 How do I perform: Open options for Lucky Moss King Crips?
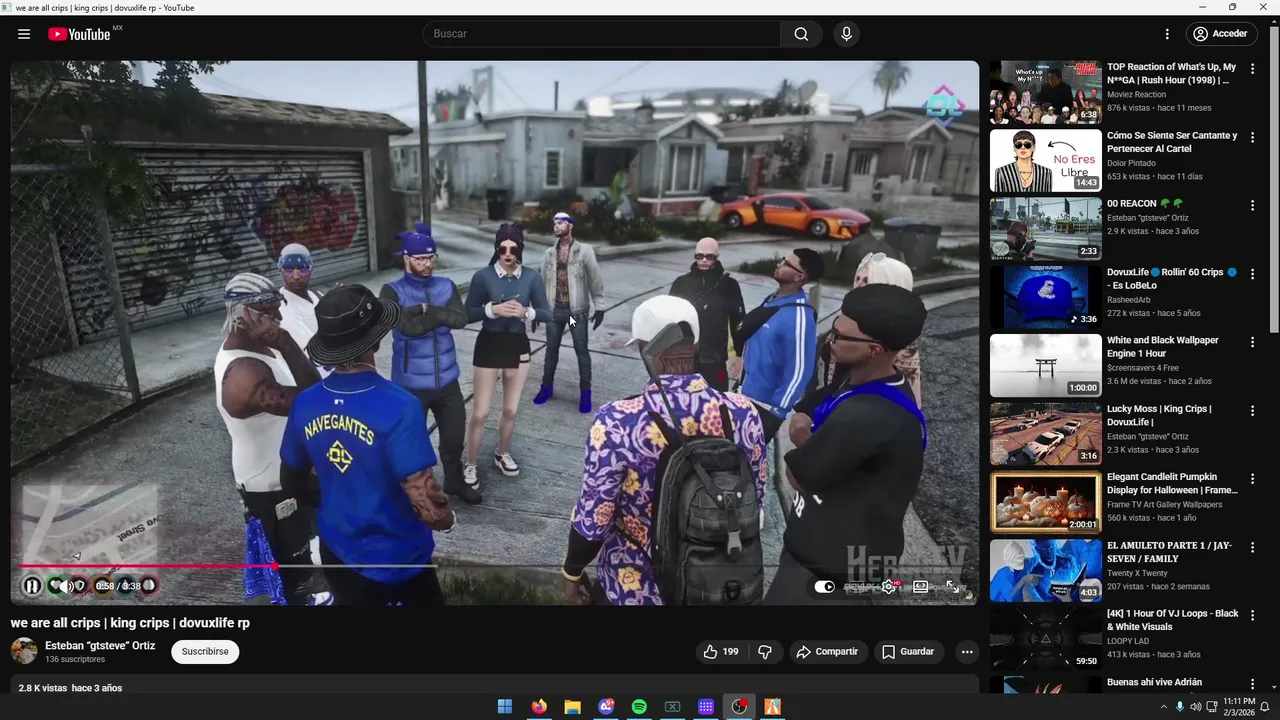pos(1252,410)
